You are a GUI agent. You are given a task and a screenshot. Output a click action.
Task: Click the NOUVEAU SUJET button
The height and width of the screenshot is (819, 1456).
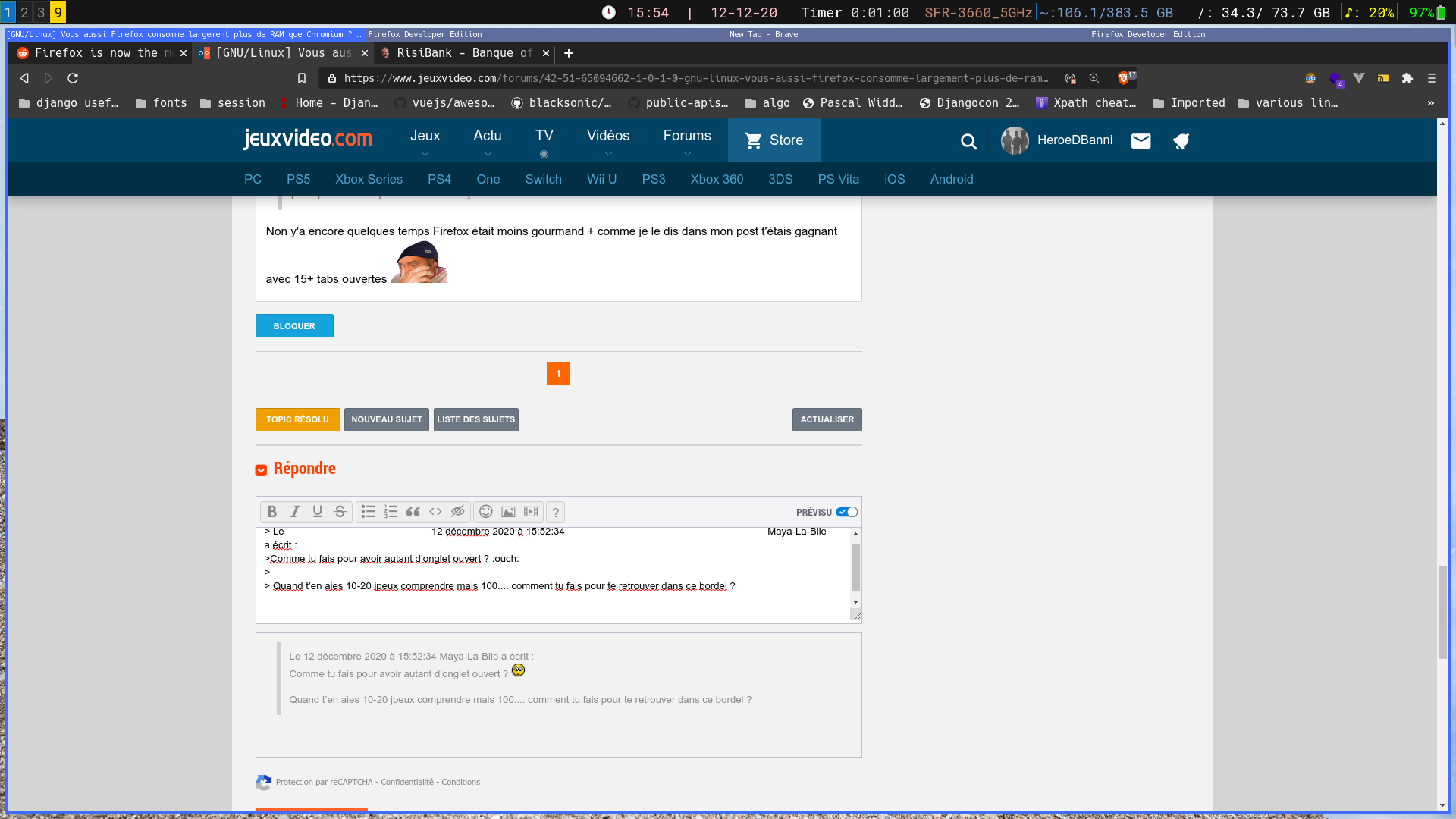pos(387,419)
